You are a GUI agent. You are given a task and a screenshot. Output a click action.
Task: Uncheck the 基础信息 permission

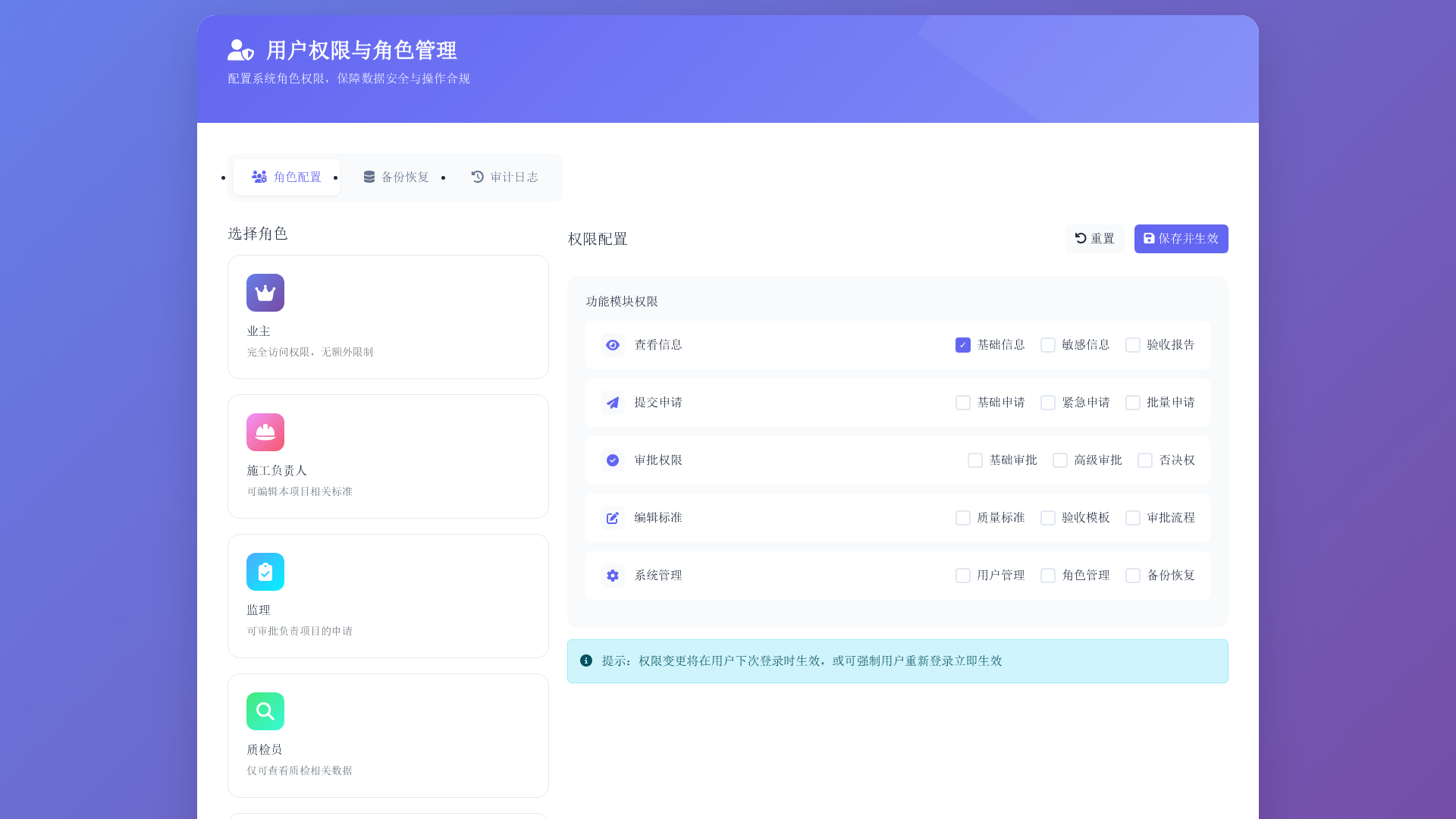962,344
